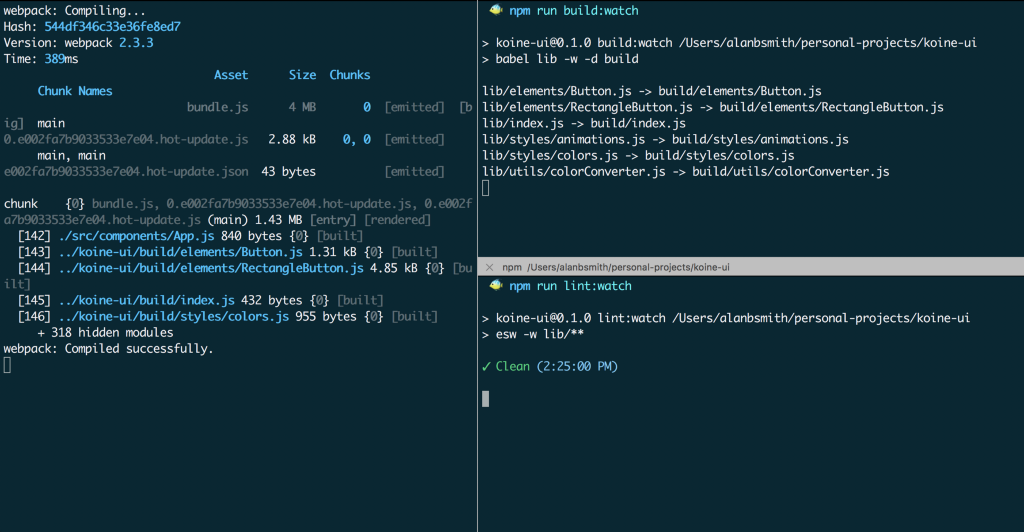Click the fish icon before 'npm run build:watch'
1024x532 pixels.
[x=496, y=10]
